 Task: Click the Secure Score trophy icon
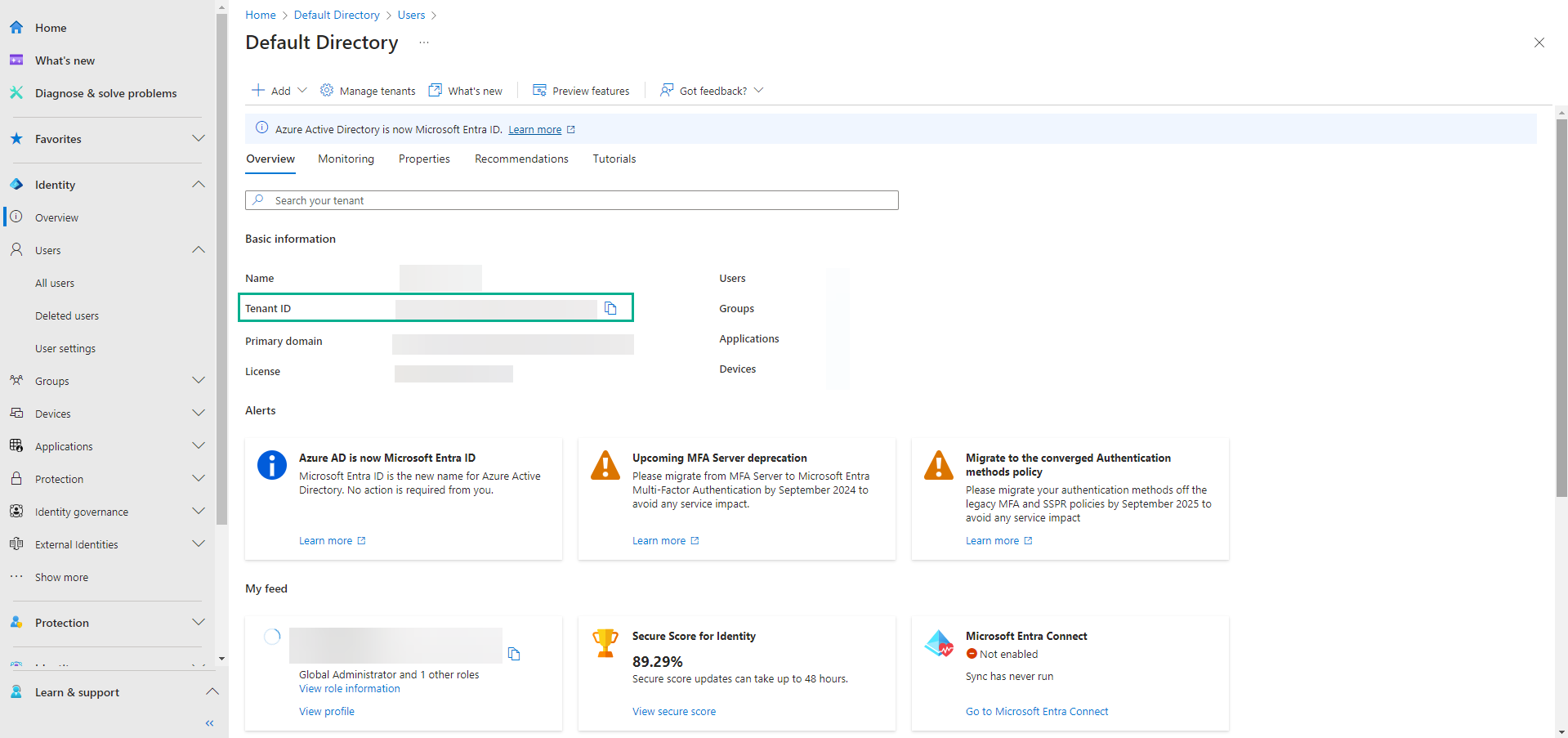click(x=605, y=643)
